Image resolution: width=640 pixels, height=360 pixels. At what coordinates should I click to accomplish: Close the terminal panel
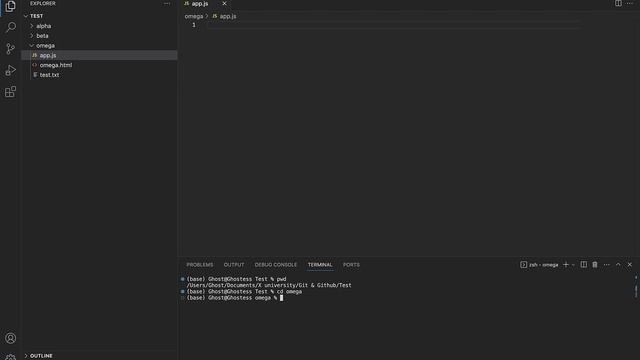(630, 265)
